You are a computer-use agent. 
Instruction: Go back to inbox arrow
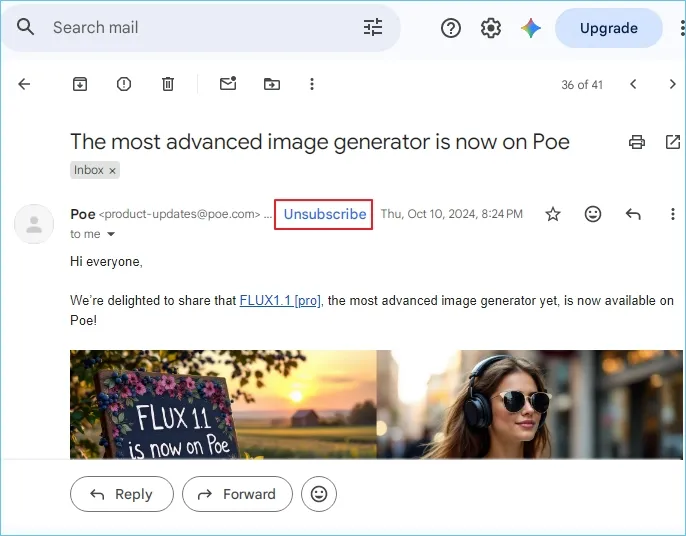[x=24, y=84]
